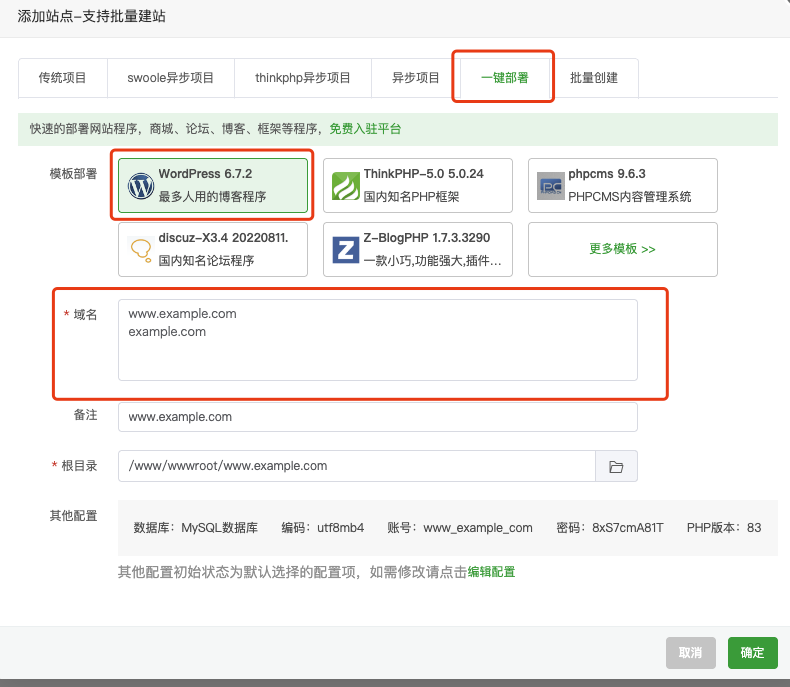The width and height of the screenshot is (790, 687).
Task: Choose phpcms 9.6.3 template card
Action: 623,185
